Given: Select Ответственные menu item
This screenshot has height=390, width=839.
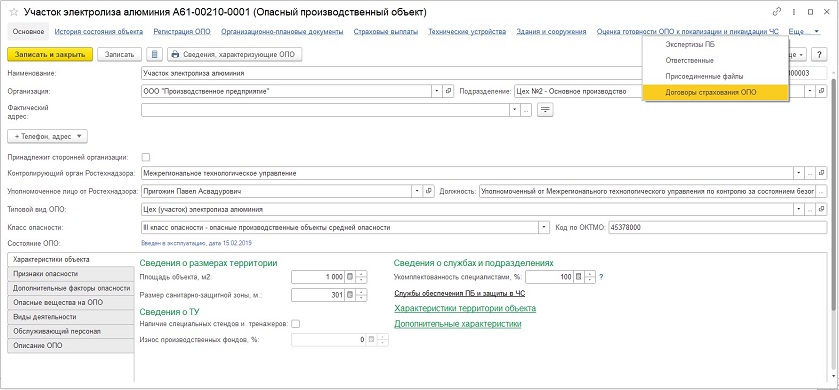Looking at the screenshot, I should click(x=715, y=60).
